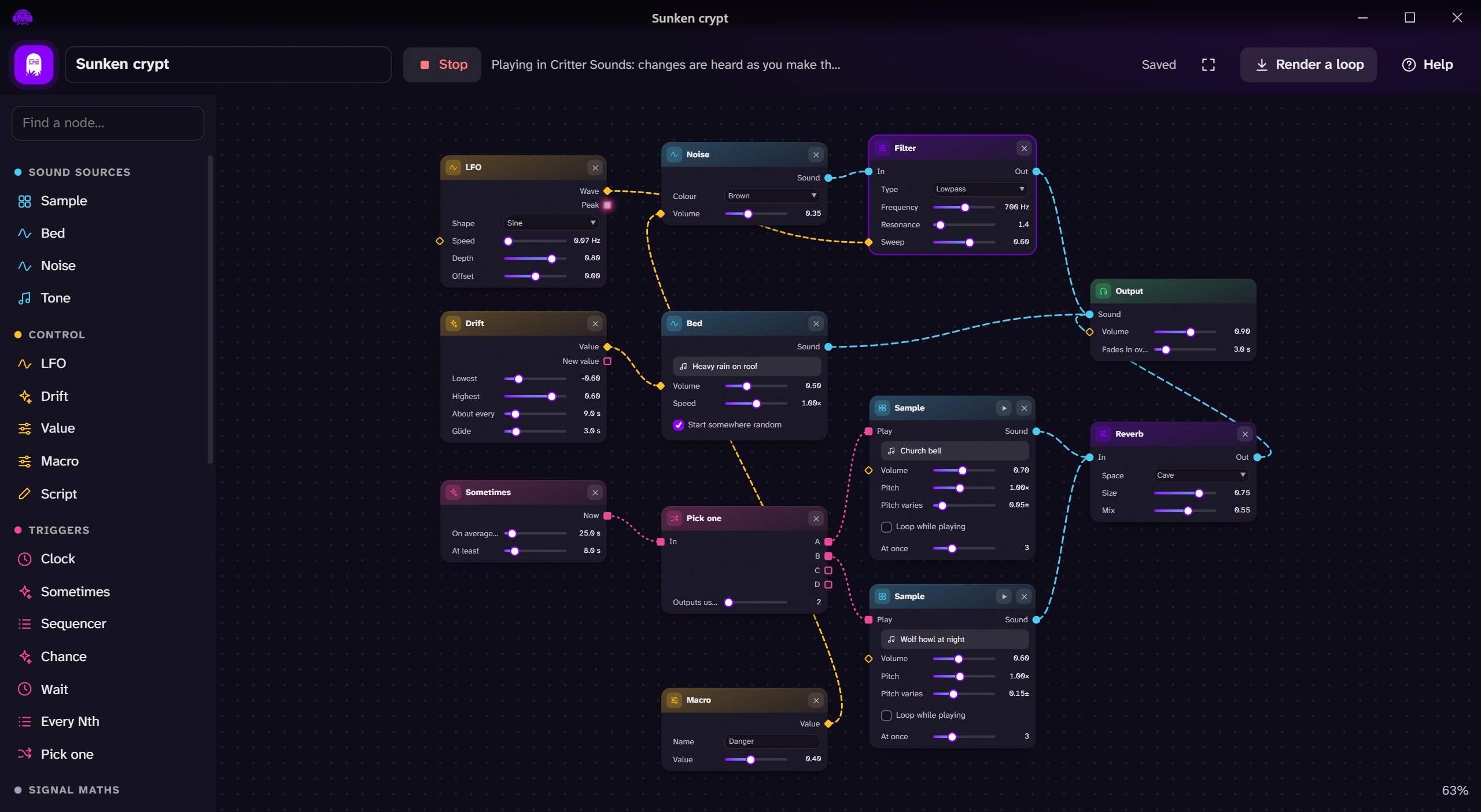Close the Noise node
The height and width of the screenshot is (812, 1481).
pyautogui.click(x=816, y=155)
